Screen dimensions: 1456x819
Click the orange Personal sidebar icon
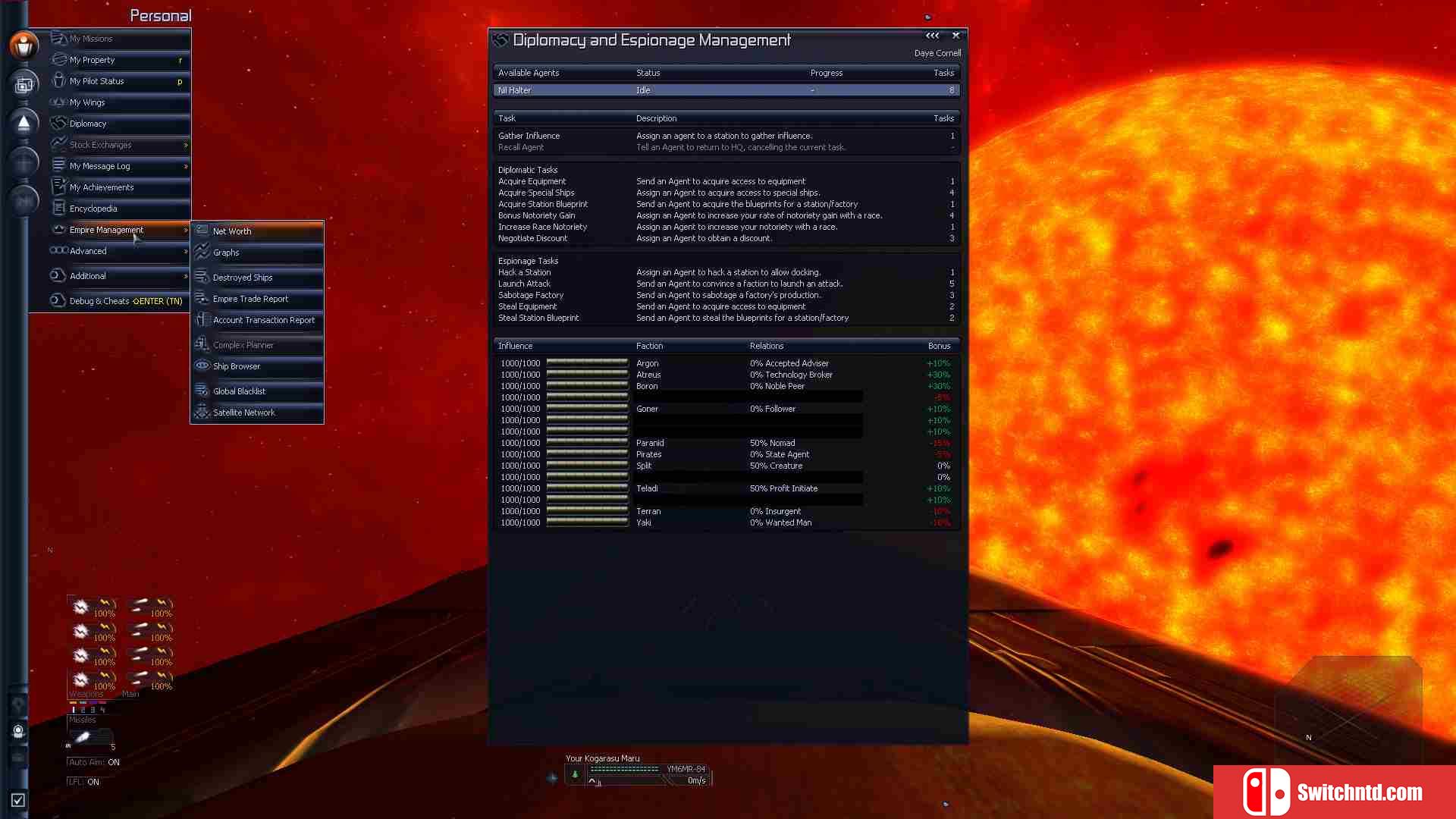click(24, 45)
